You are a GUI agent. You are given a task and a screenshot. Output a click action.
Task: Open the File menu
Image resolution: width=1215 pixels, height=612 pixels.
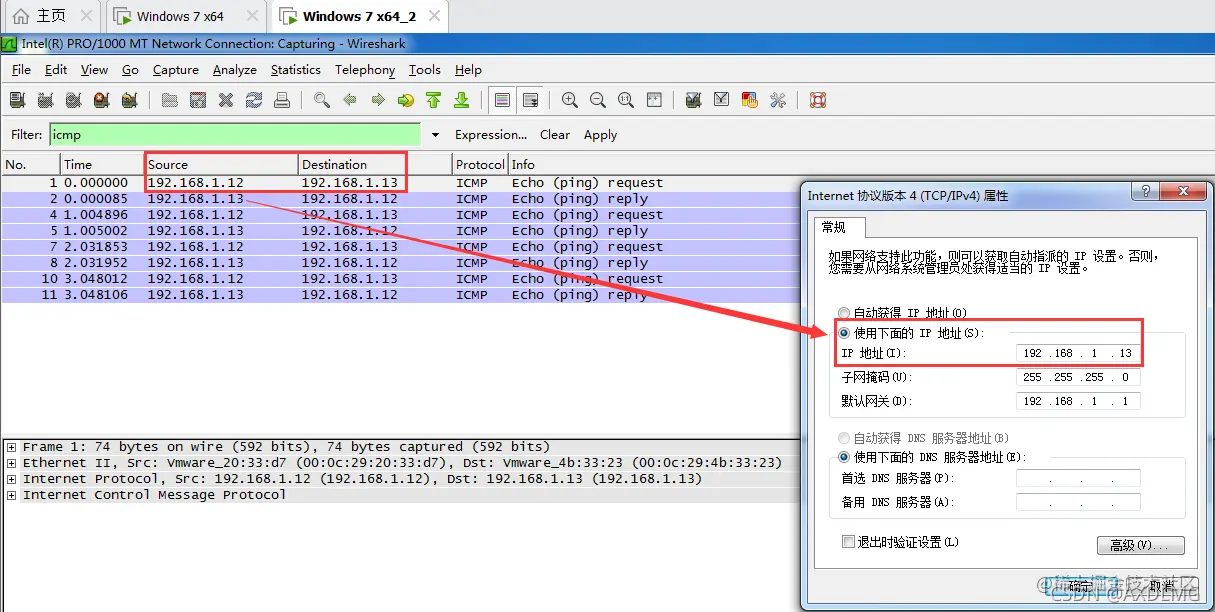pos(21,70)
